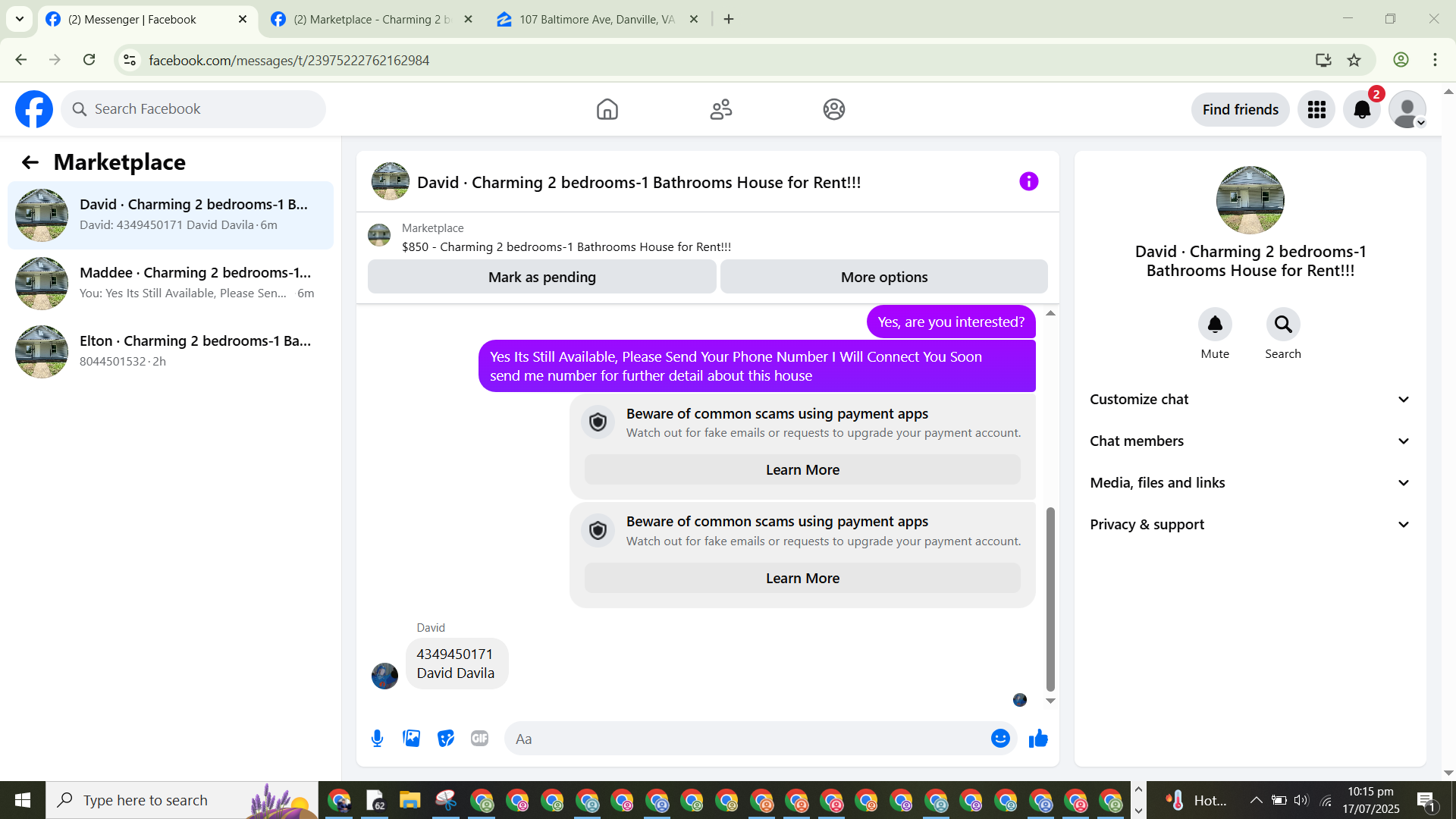The width and height of the screenshot is (1456, 819).
Task: Expand Privacy & support section
Action: pyautogui.click(x=1250, y=525)
